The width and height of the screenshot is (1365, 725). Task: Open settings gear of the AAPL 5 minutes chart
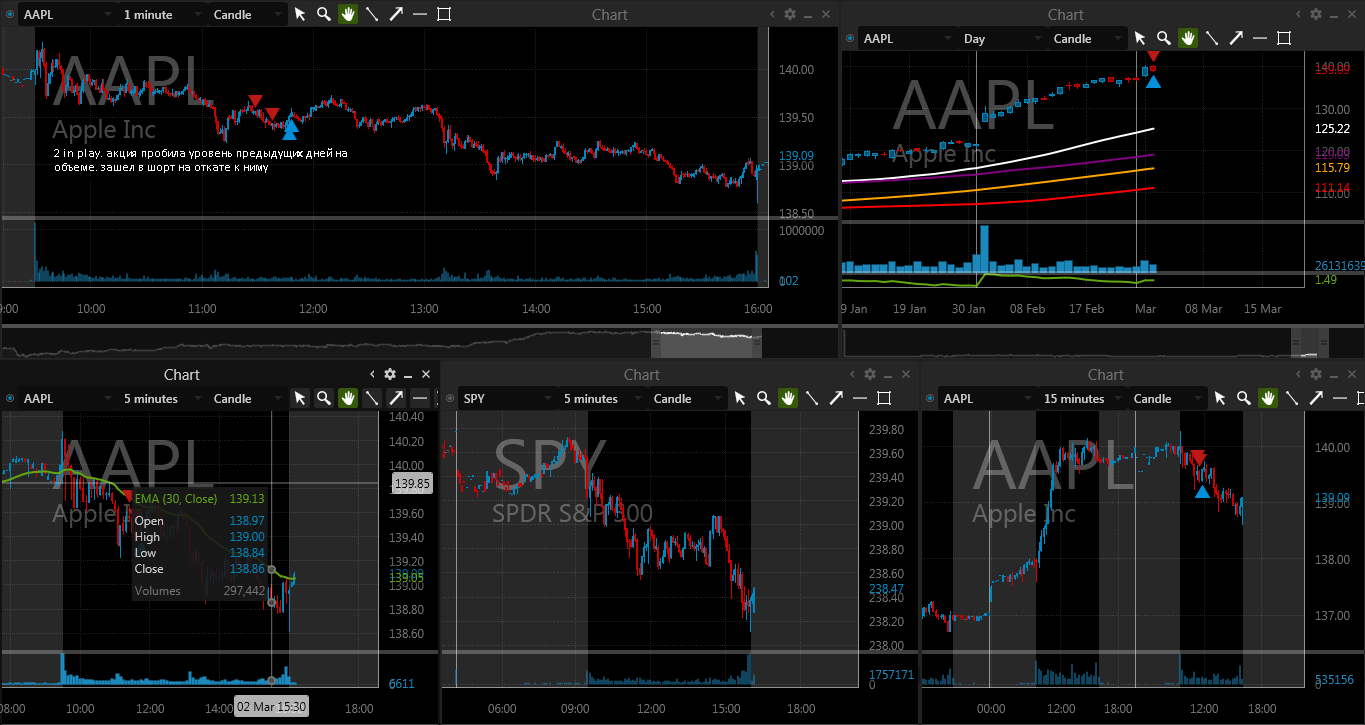[x=390, y=374]
